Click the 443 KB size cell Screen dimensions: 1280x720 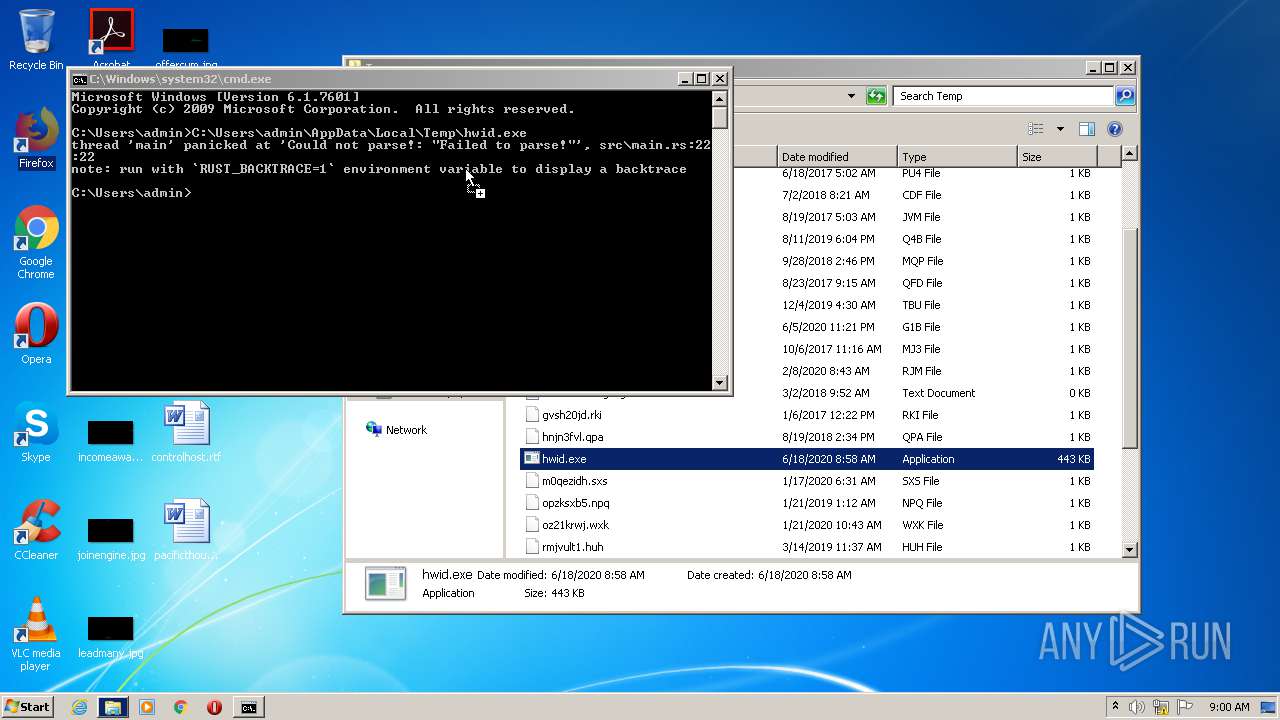(x=1073, y=459)
